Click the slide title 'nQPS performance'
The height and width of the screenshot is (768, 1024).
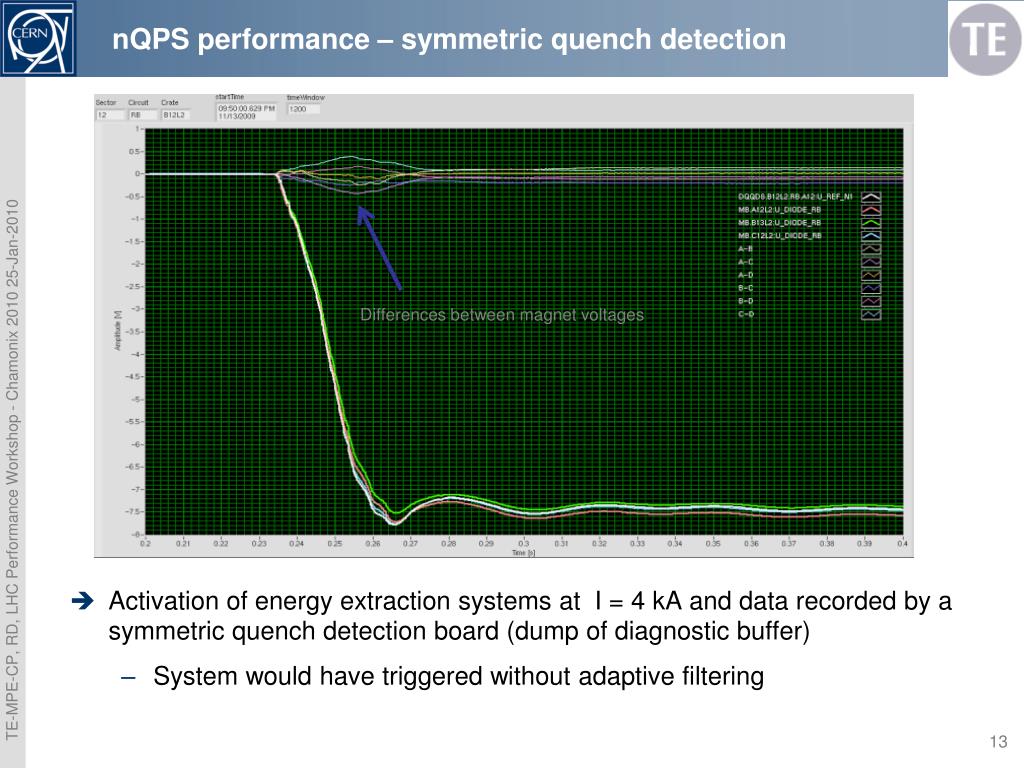448,39
